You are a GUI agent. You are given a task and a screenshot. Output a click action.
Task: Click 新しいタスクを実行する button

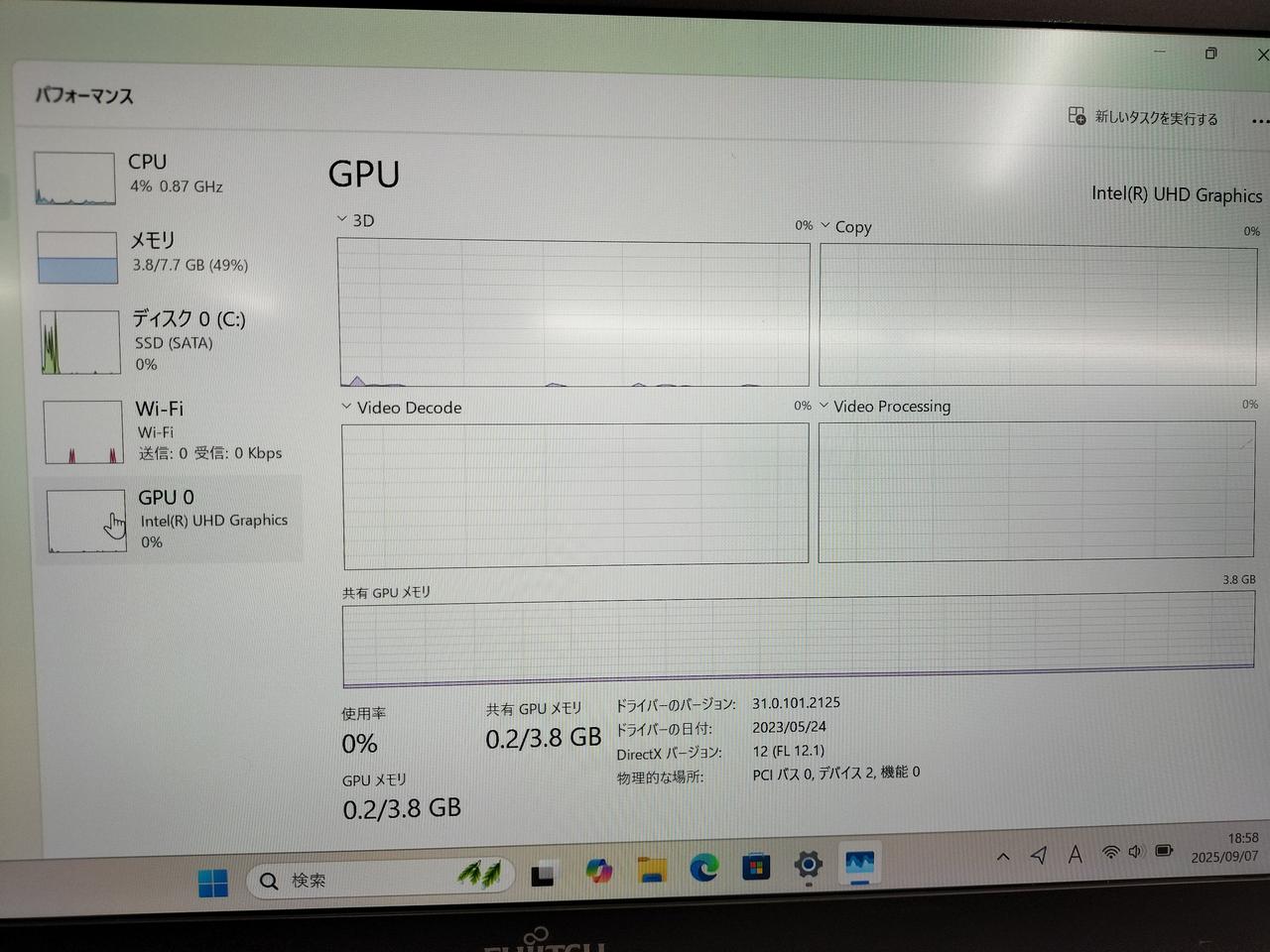(1143, 118)
